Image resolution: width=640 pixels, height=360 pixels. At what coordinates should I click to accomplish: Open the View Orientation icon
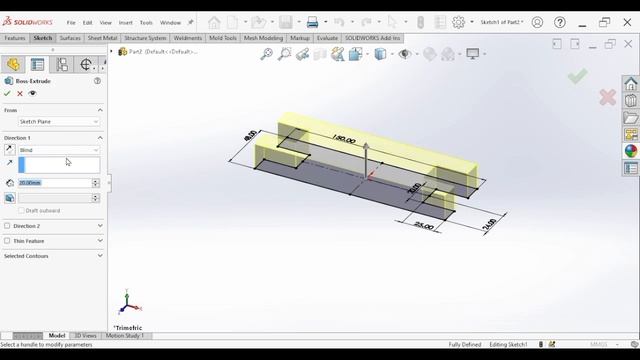coord(356,54)
